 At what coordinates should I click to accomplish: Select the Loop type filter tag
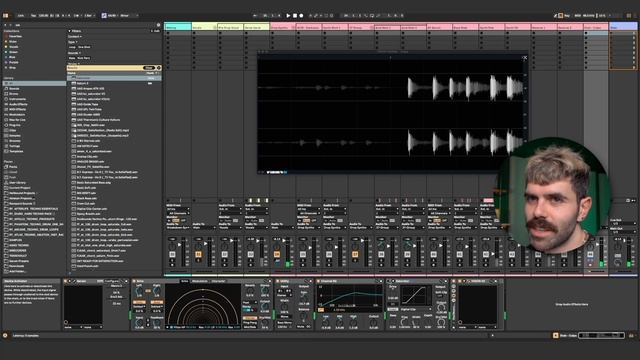click(x=72, y=47)
